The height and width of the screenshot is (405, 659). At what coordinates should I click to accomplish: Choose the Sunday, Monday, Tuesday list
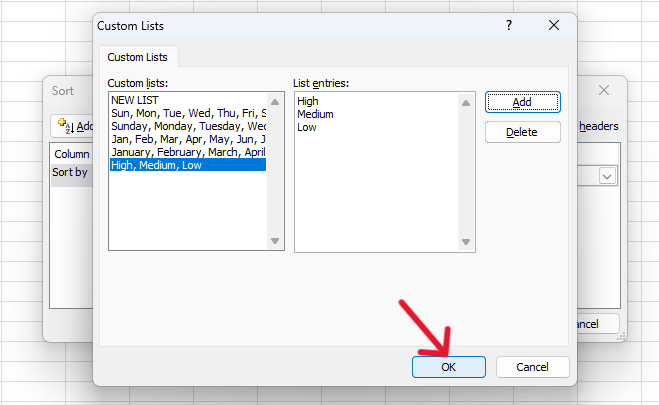point(188,127)
